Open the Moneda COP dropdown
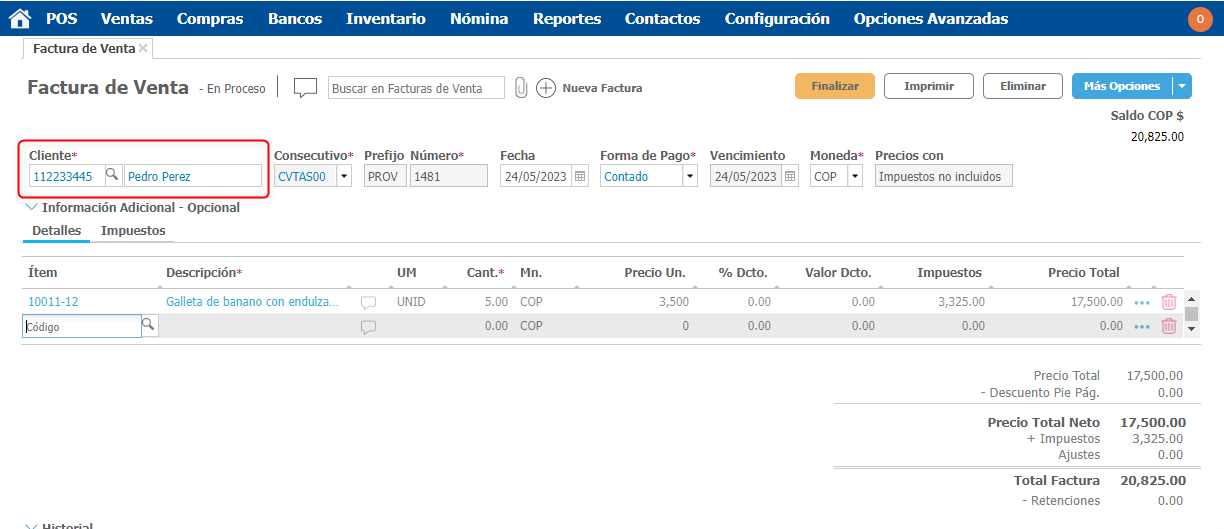 (854, 176)
